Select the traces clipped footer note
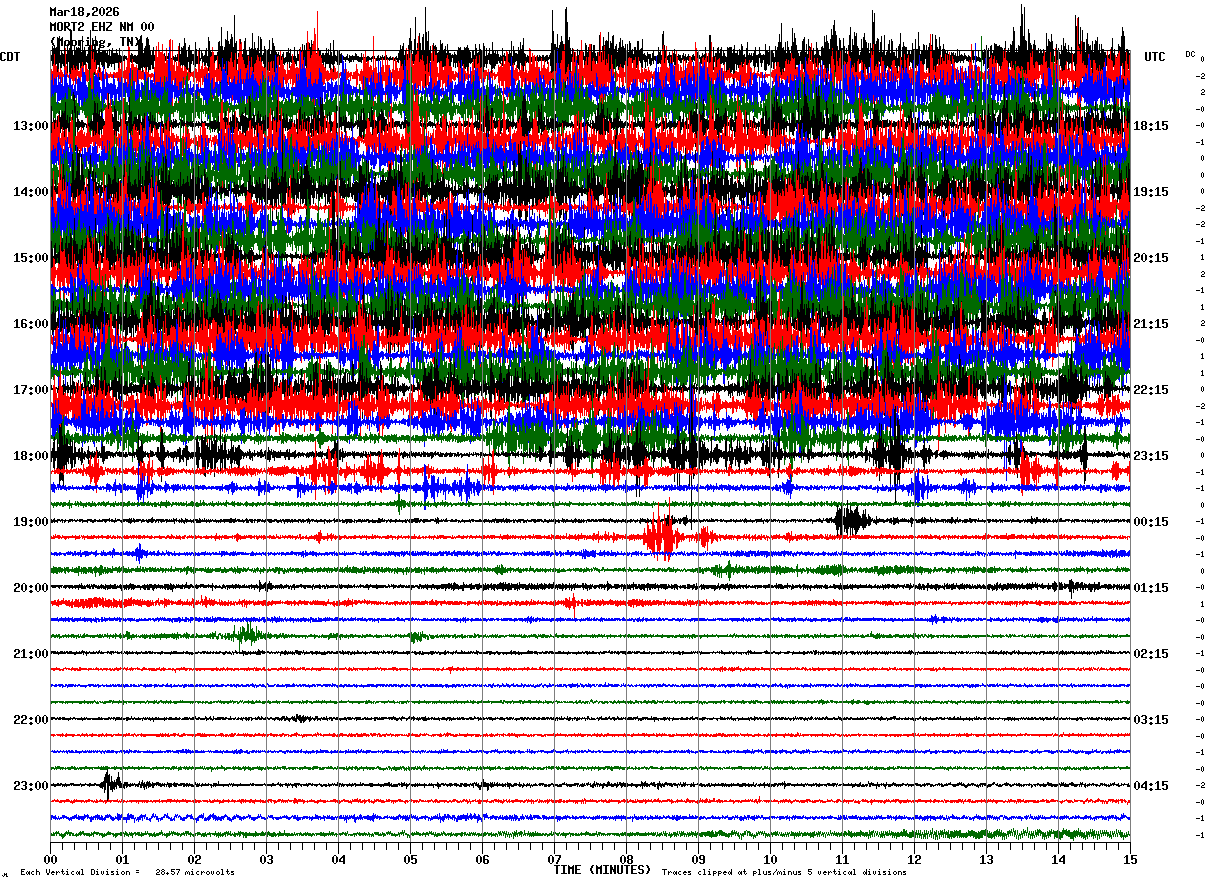The height and width of the screenshot is (886, 1210). point(784,872)
